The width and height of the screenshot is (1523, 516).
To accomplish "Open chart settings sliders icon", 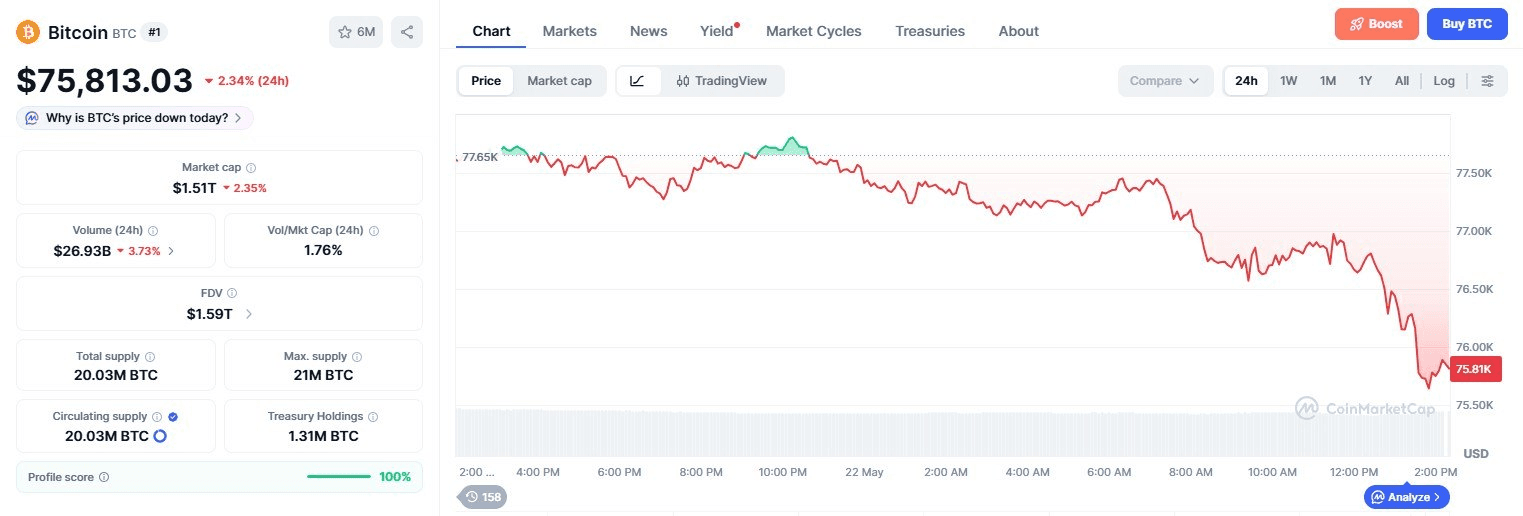I will tap(1487, 81).
